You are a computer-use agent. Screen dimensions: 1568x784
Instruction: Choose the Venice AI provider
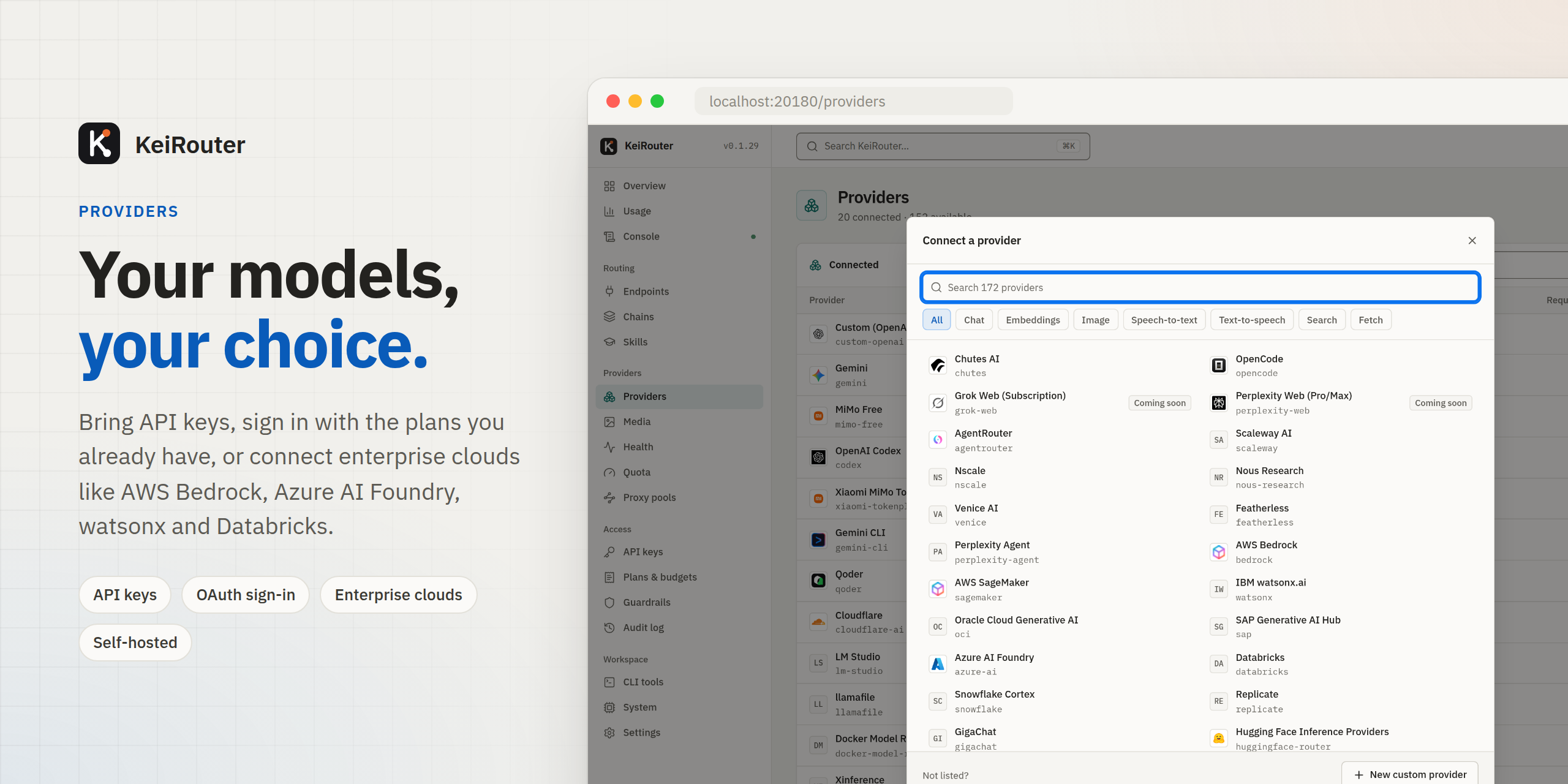pos(1060,515)
